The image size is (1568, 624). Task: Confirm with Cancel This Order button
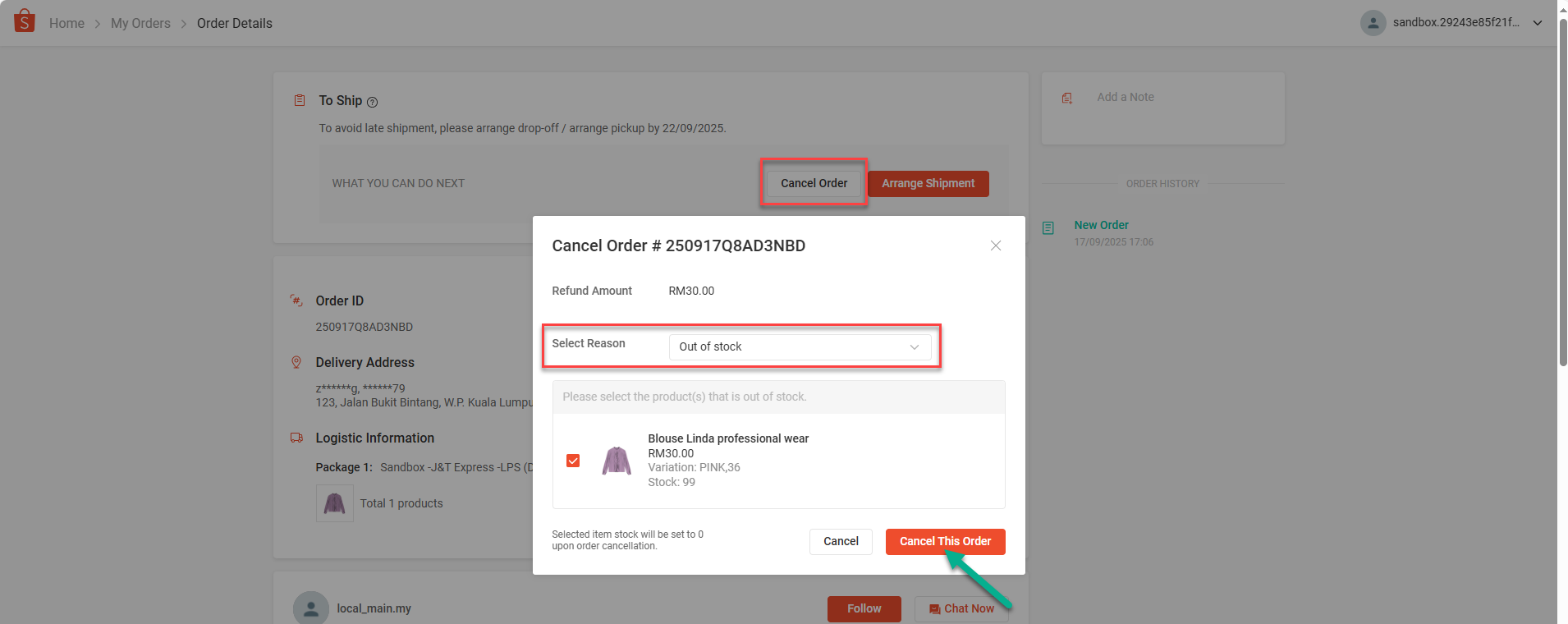point(945,541)
